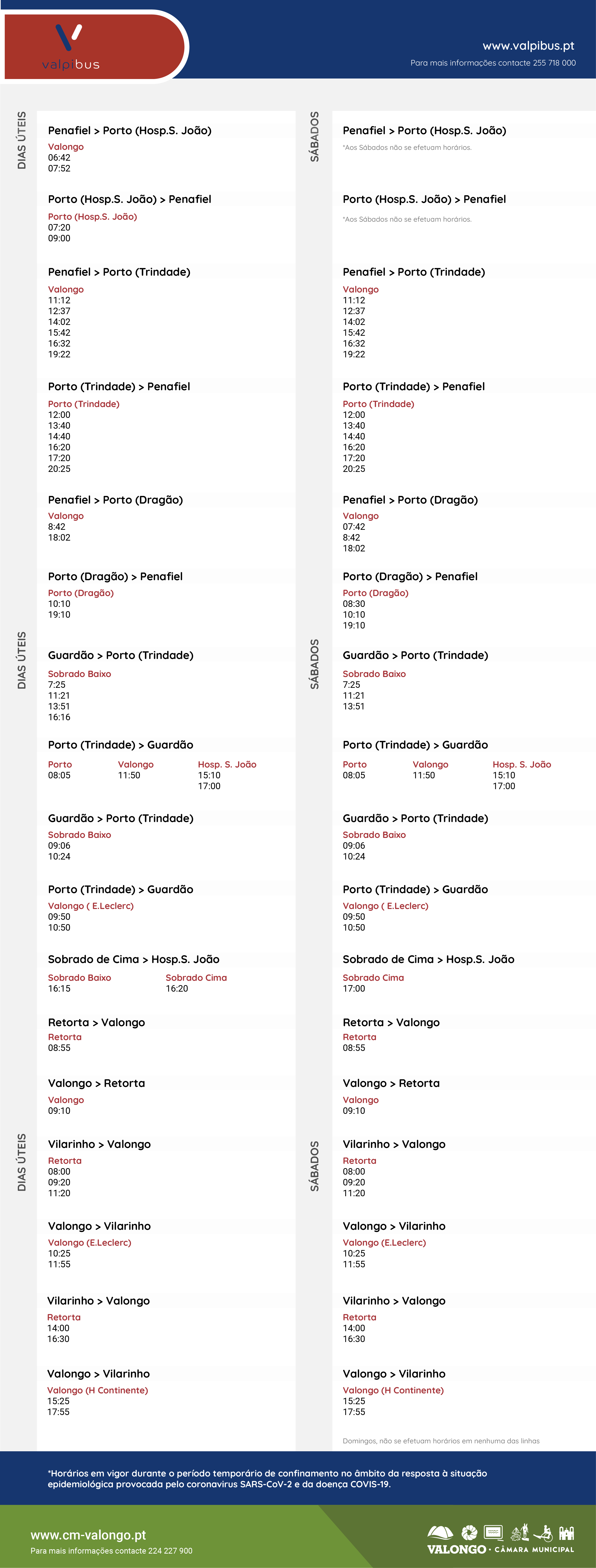Click the Valongo Câmara Municipal wordmark

500,1549
